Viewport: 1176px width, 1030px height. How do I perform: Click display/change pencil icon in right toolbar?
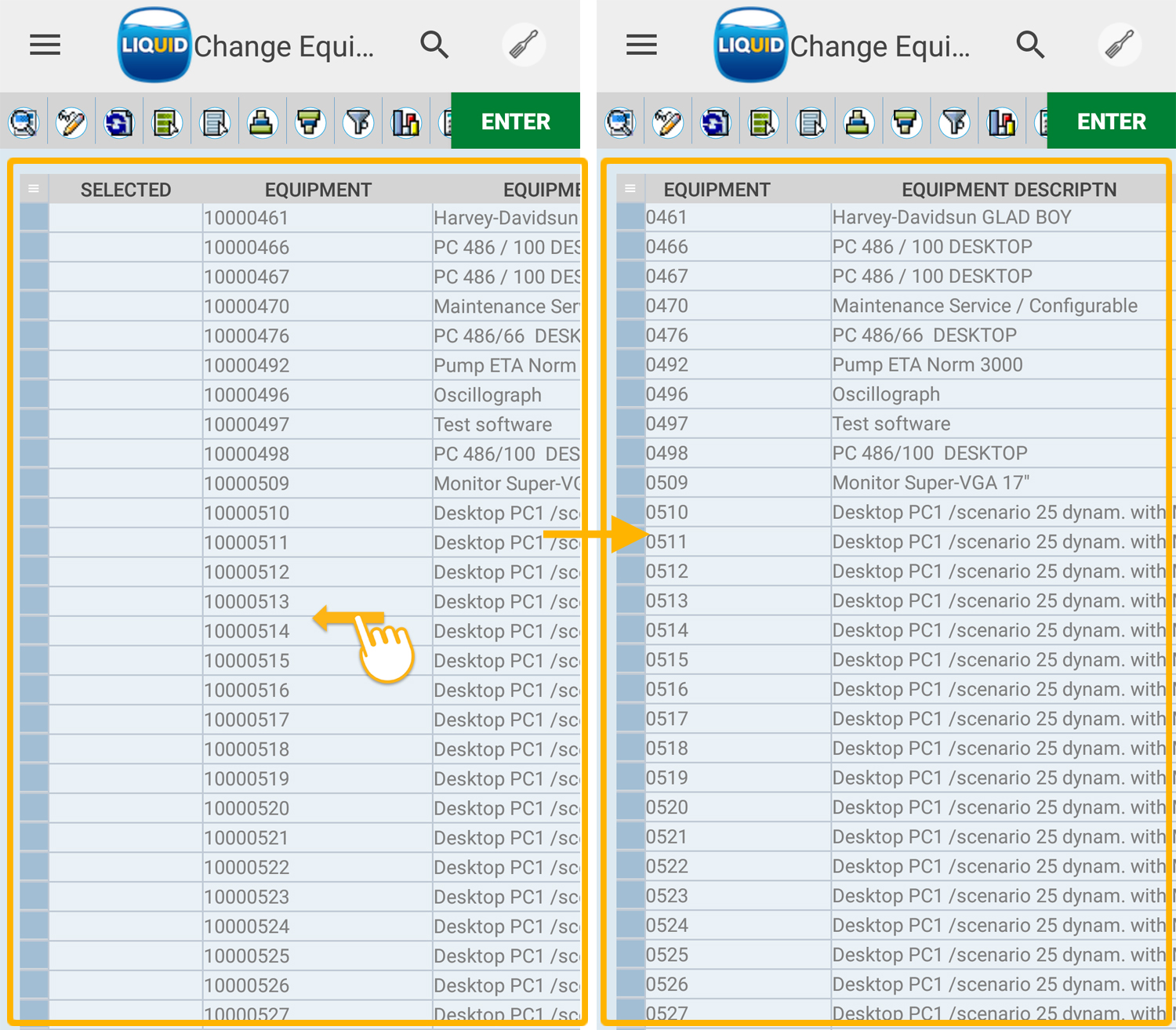pos(667,123)
